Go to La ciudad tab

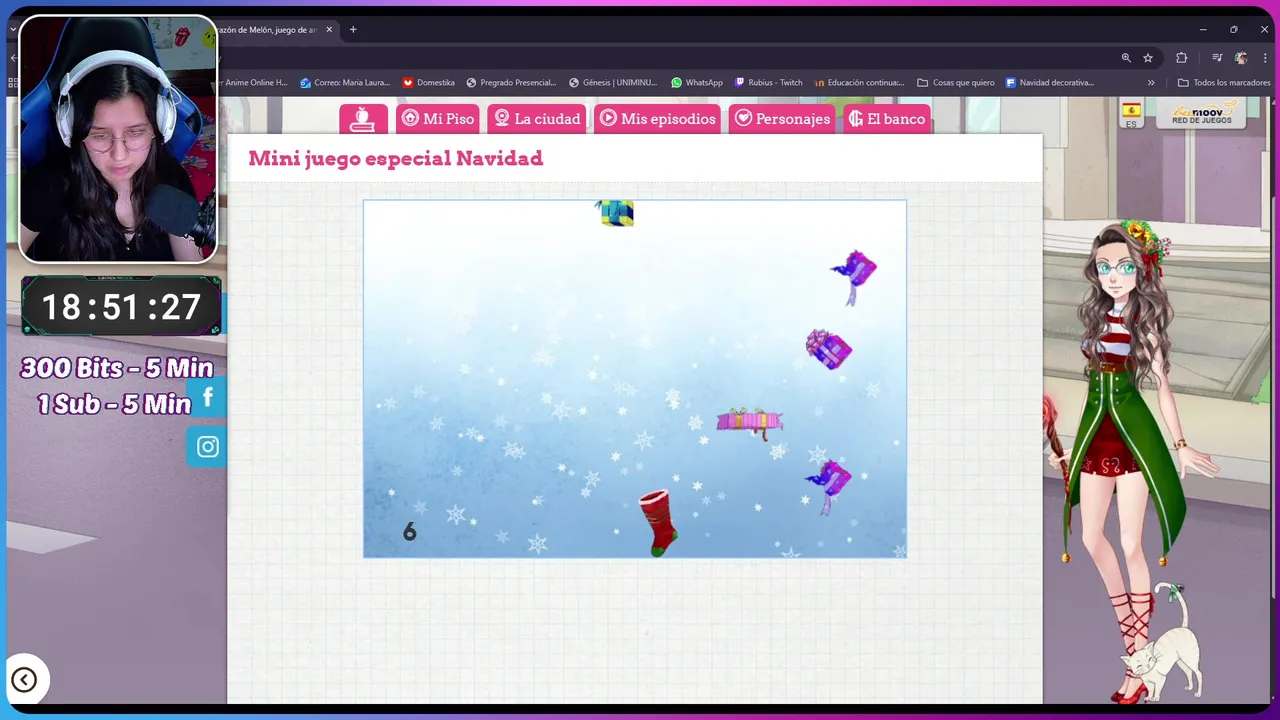(537, 119)
